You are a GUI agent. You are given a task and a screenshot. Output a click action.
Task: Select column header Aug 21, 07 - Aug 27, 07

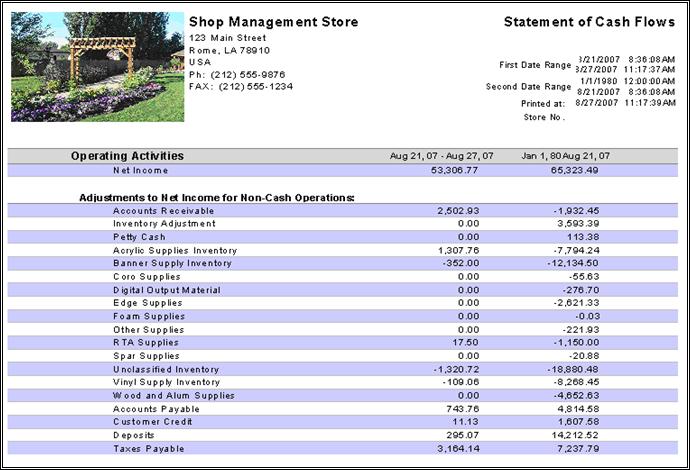(441, 156)
